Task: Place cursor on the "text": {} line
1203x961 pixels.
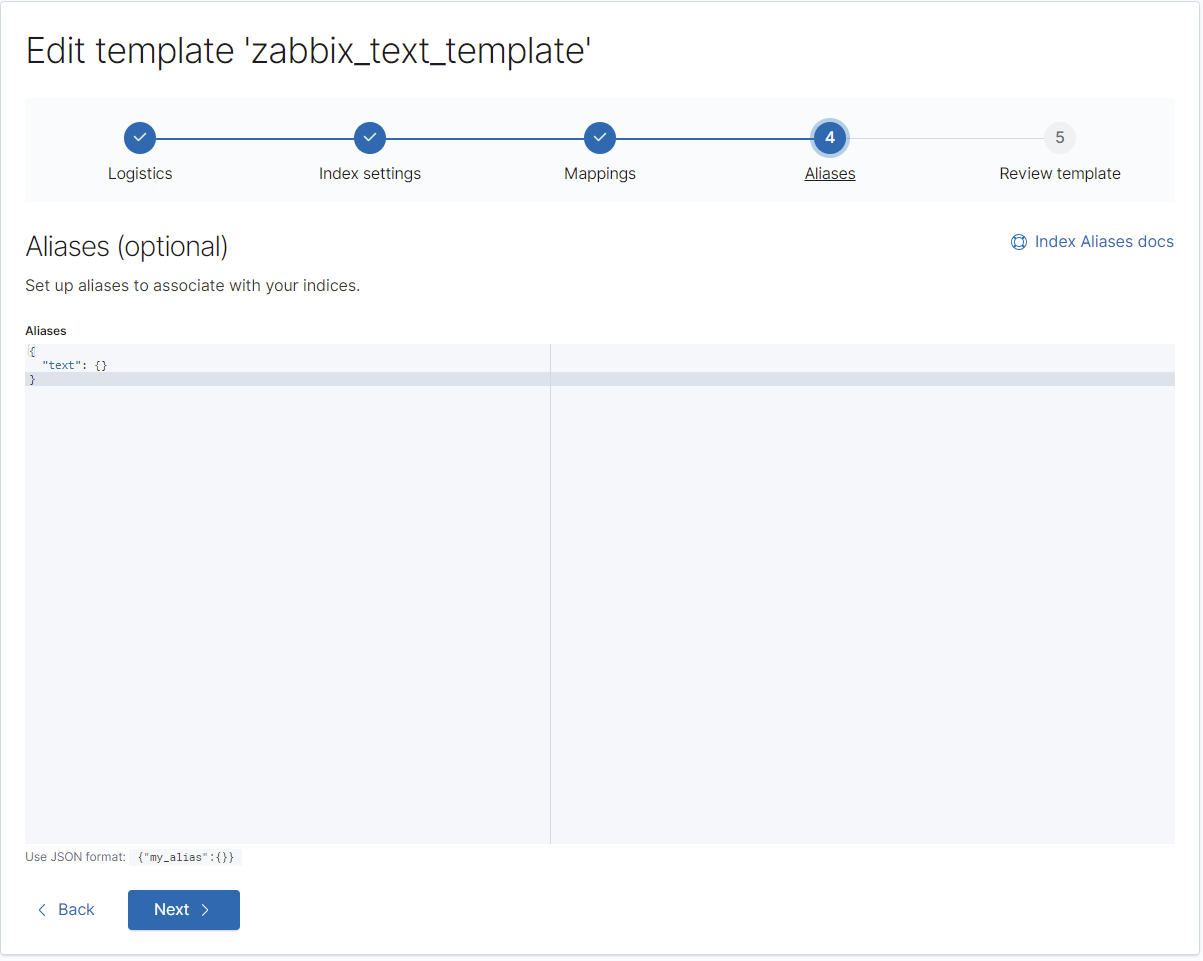Action: 75,366
